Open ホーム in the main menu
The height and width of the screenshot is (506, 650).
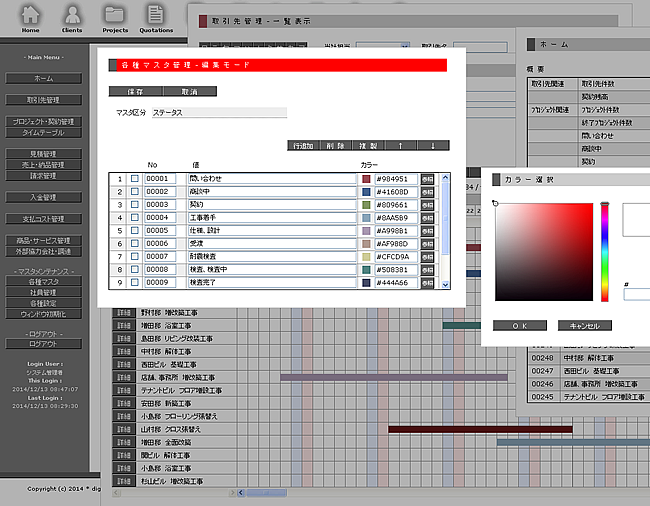[44, 78]
